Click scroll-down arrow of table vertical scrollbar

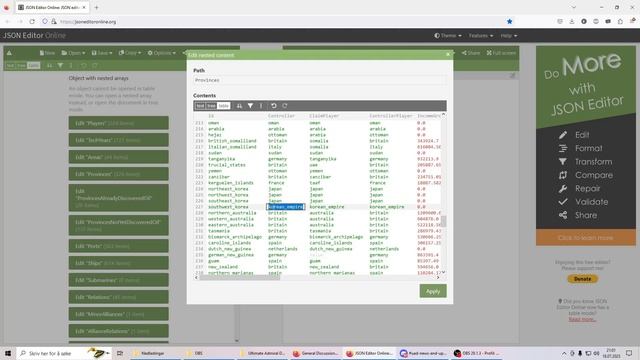coord(443,272)
